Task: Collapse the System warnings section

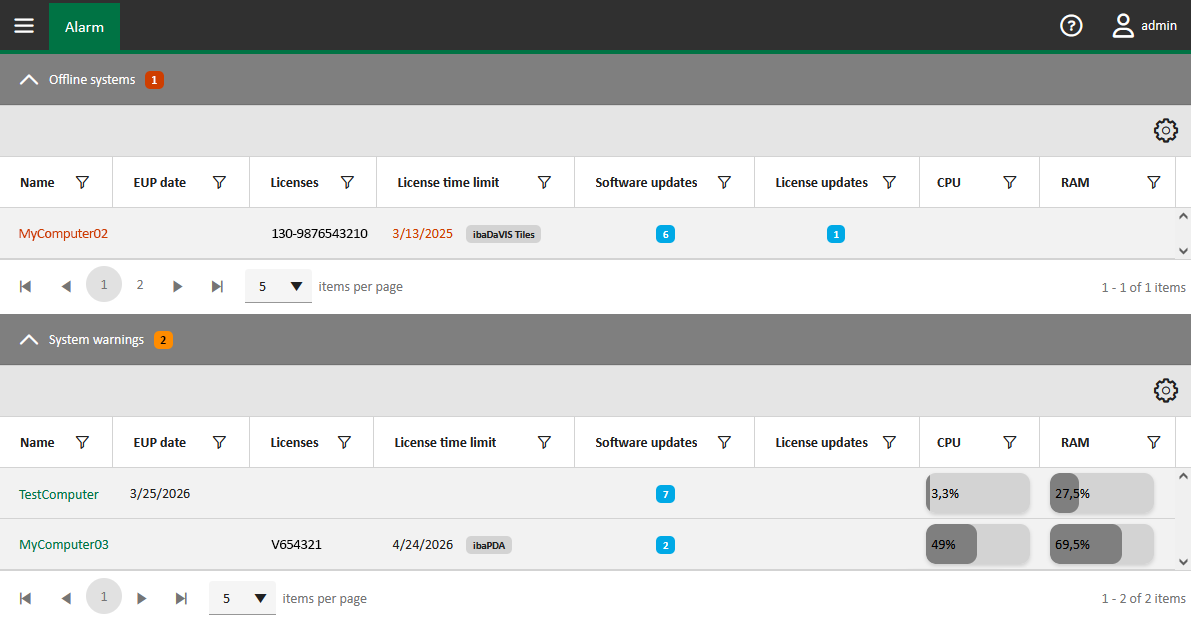Action: pos(29,340)
